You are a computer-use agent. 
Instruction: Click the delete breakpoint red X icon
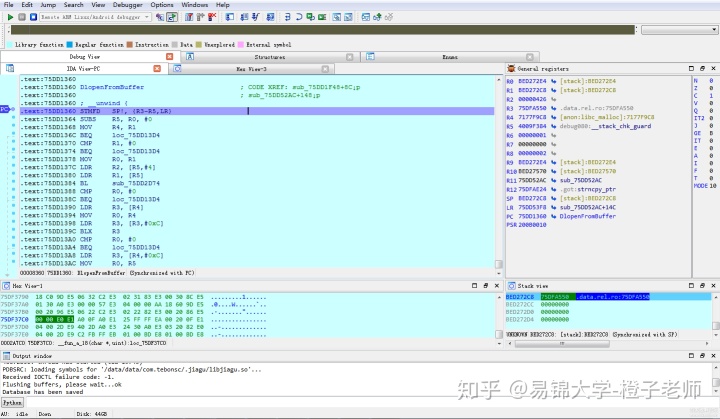tap(212, 17)
